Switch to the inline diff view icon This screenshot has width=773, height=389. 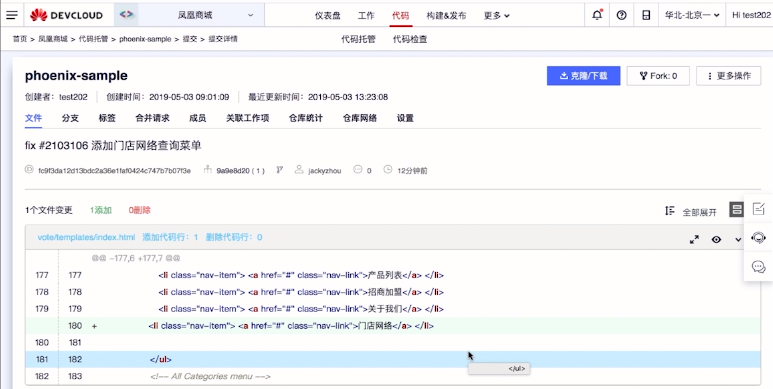point(736,210)
